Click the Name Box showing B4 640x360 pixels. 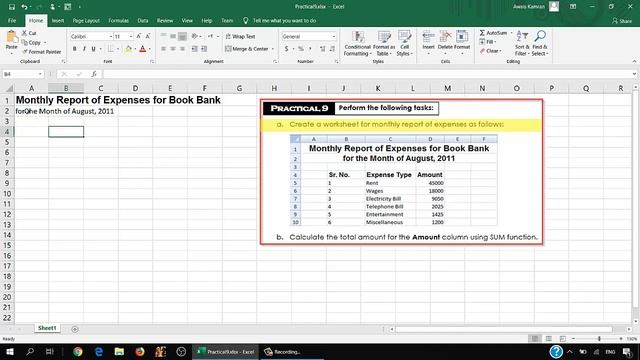point(22,74)
